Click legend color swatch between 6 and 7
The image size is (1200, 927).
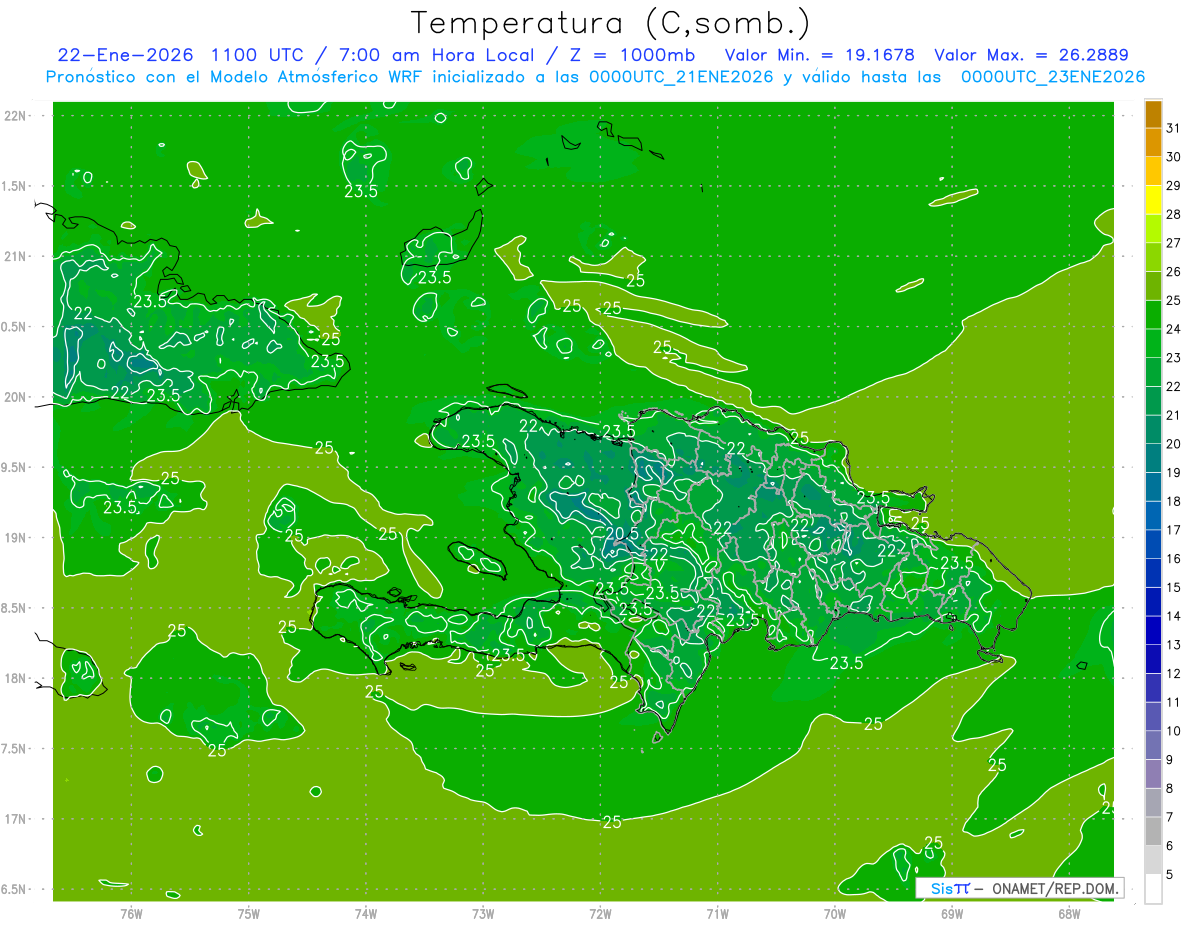pos(1153,832)
